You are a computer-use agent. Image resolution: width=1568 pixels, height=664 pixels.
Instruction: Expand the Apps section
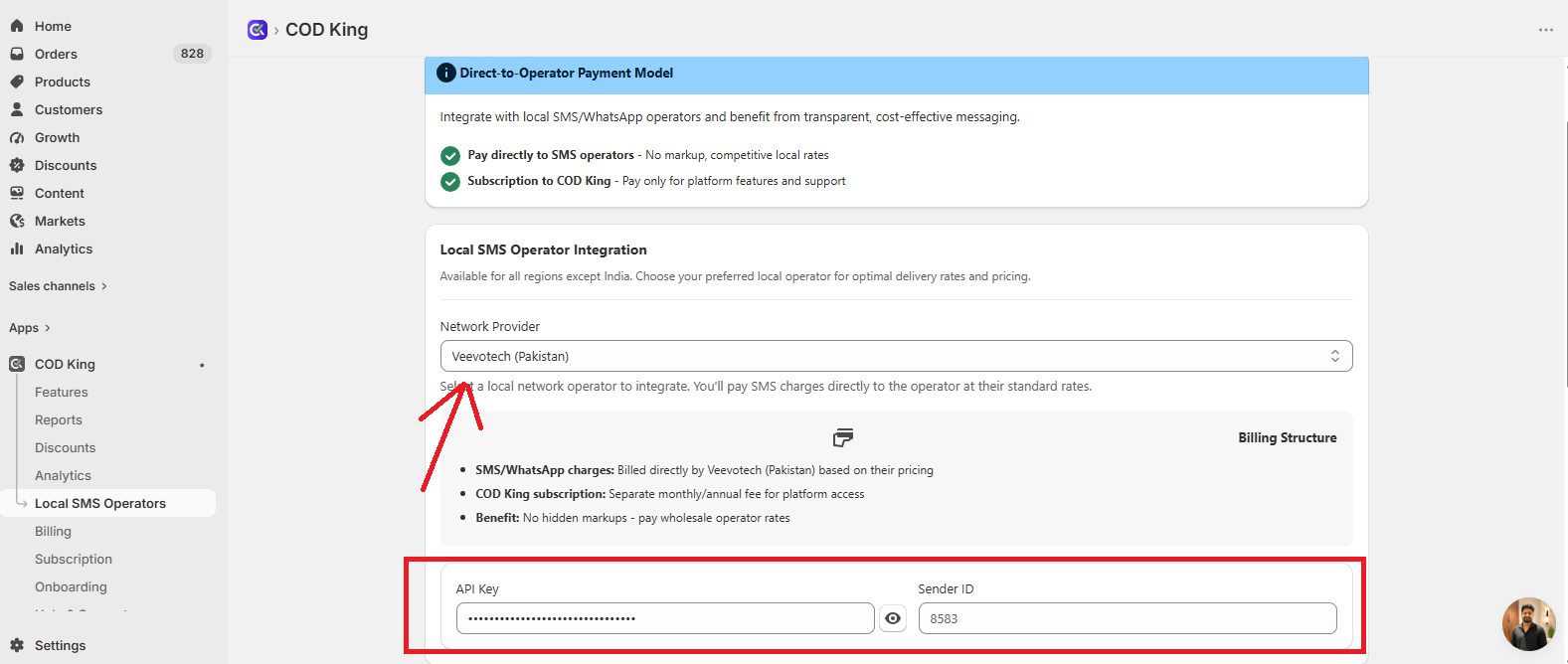[x=30, y=328]
